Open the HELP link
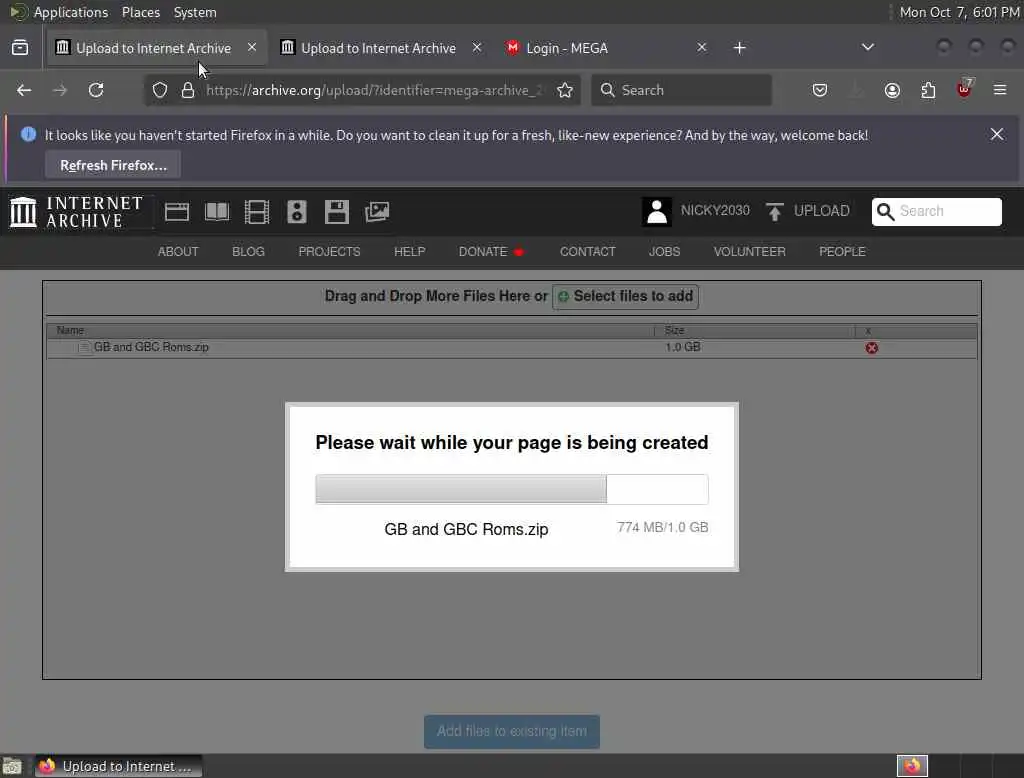Image resolution: width=1024 pixels, height=778 pixels. [x=409, y=251]
